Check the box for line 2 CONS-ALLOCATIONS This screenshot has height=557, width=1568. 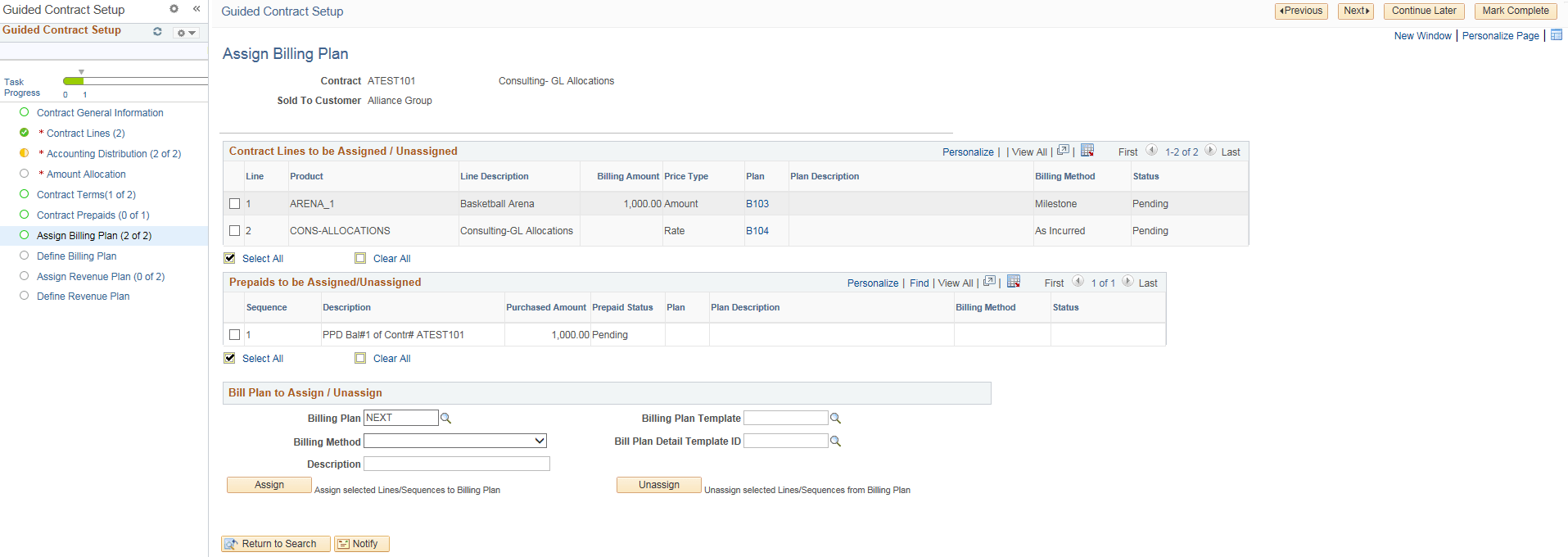235,231
